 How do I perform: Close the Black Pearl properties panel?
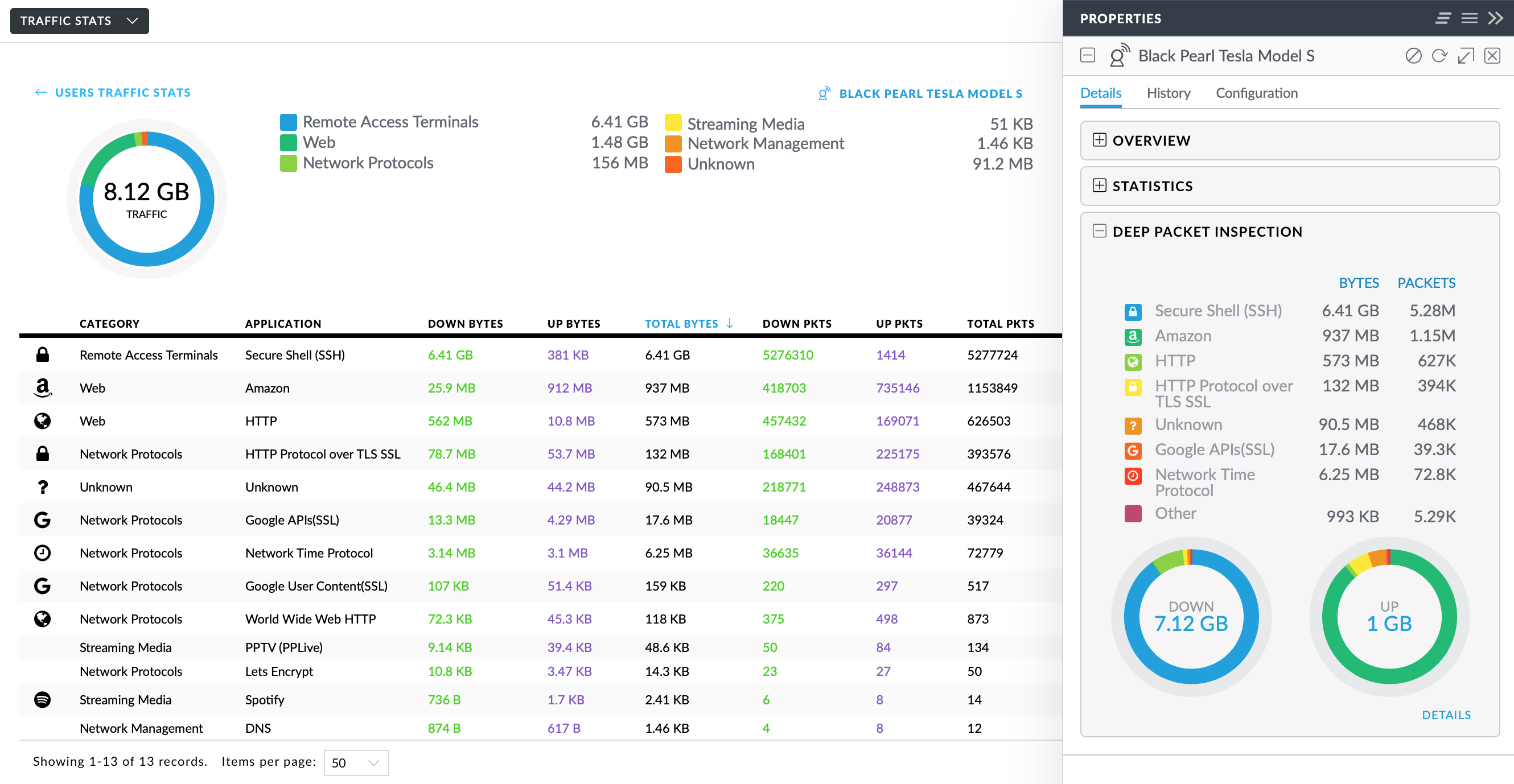[1492, 56]
